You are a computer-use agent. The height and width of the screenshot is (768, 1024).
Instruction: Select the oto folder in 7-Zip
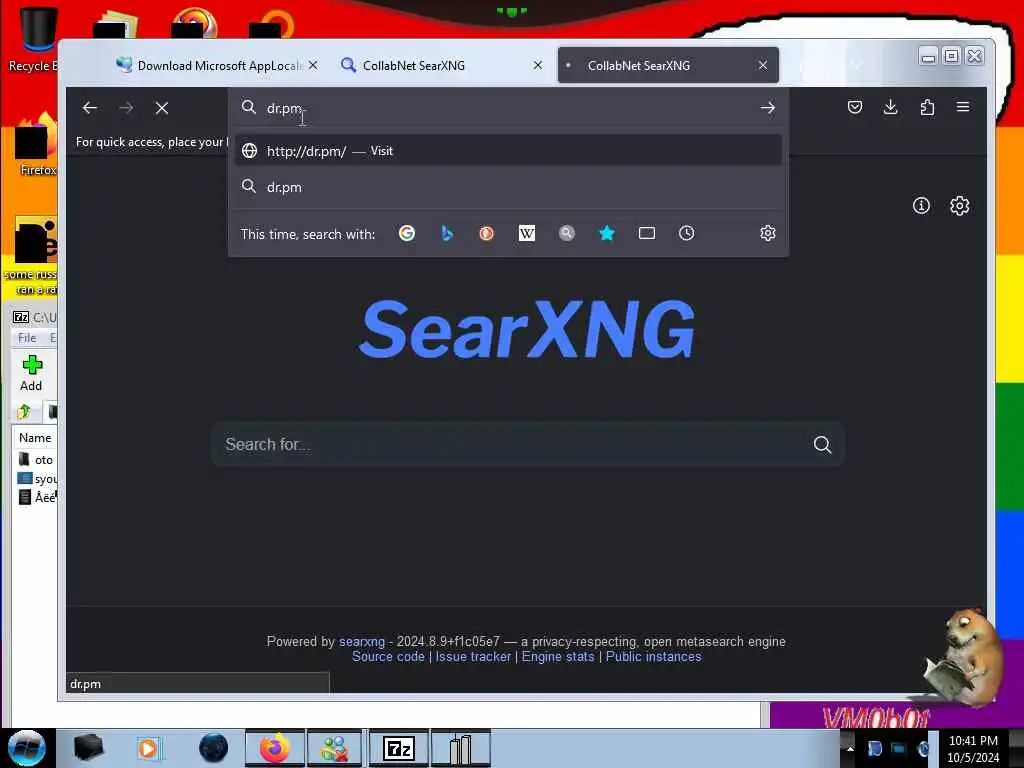[x=36, y=460]
